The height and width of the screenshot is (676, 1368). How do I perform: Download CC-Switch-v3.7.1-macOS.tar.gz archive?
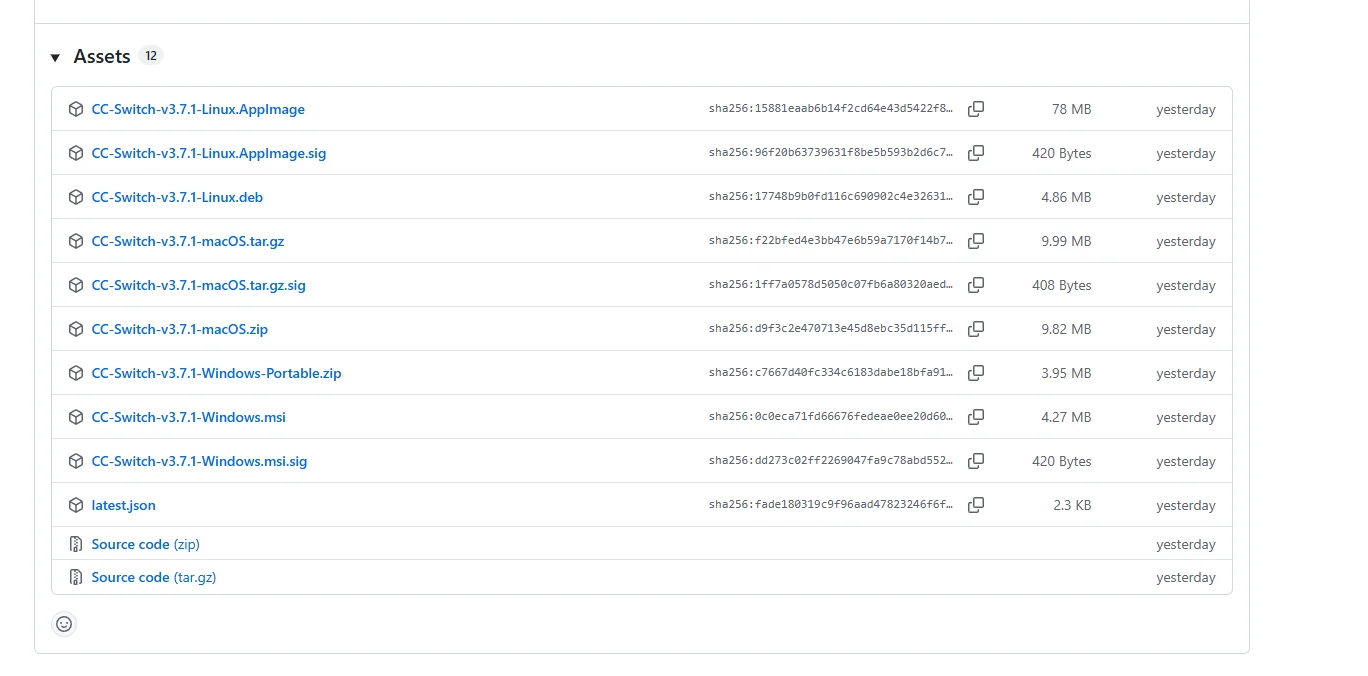pyautogui.click(x=188, y=241)
